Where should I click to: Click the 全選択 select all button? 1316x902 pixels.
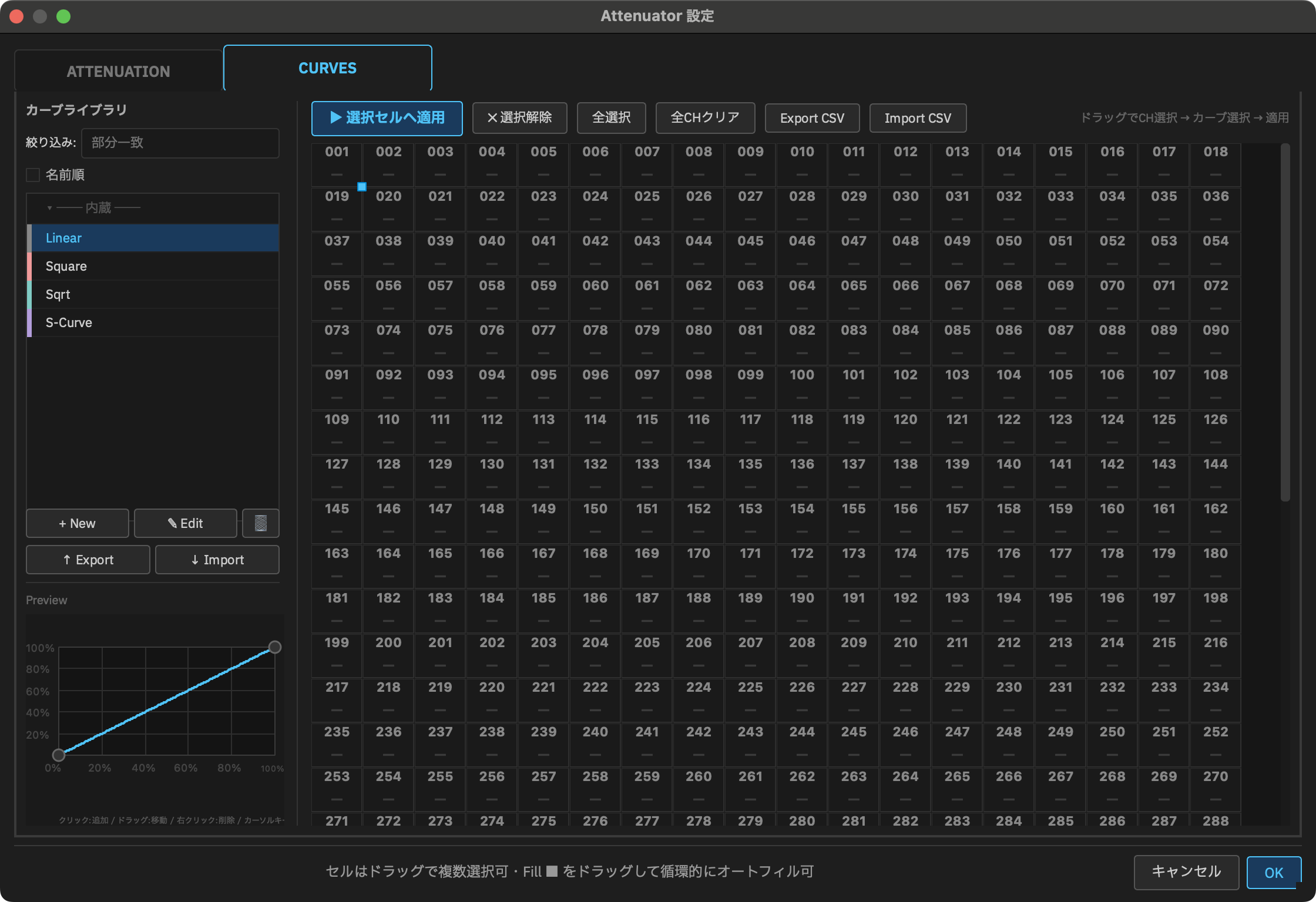pyautogui.click(x=611, y=118)
